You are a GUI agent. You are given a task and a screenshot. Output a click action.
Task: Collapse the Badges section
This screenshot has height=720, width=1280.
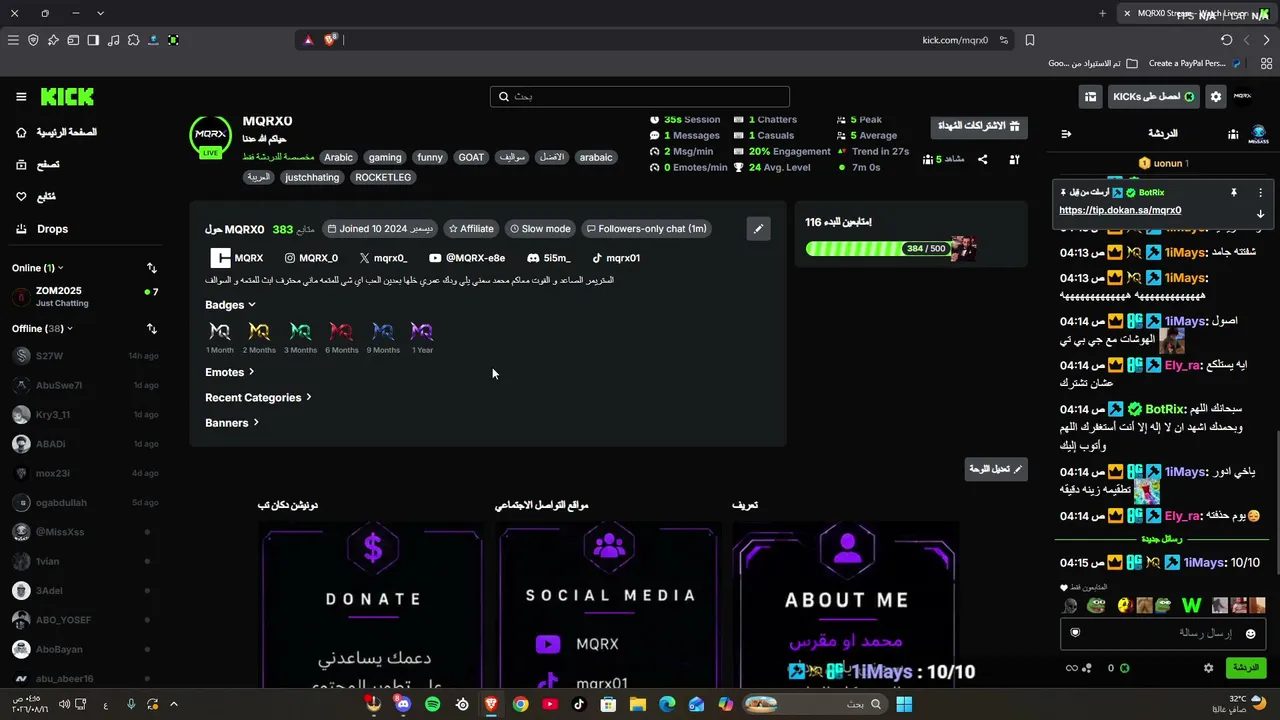(x=230, y=305)
